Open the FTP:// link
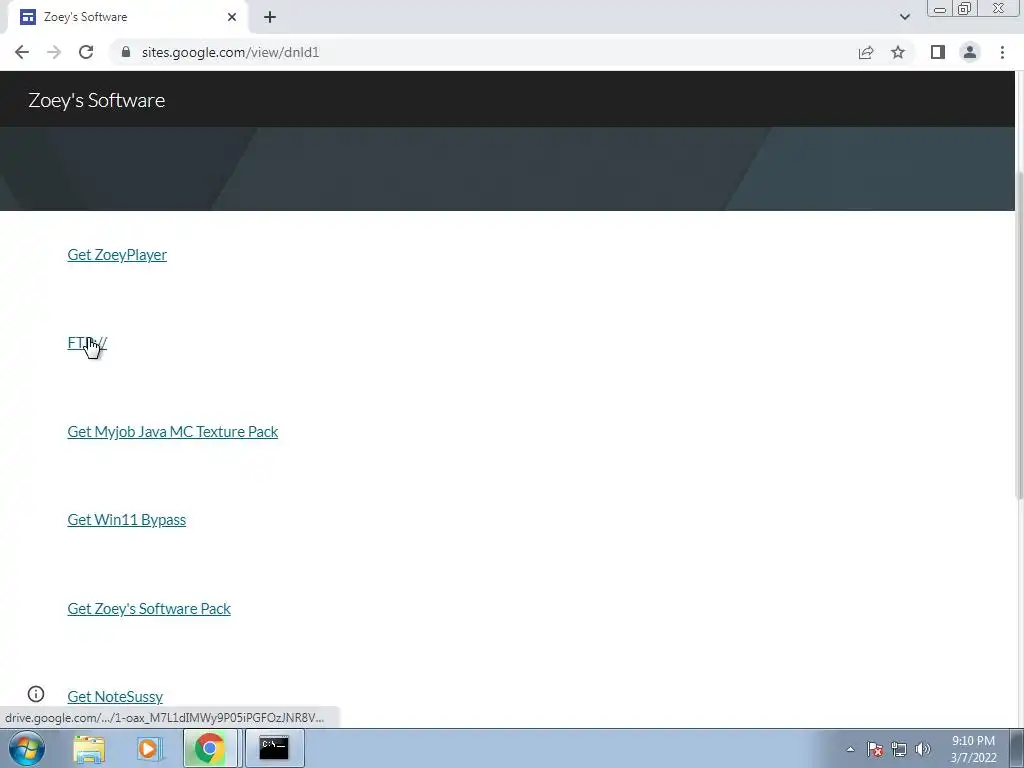The image size is (1024, 768). coord(87,343)
